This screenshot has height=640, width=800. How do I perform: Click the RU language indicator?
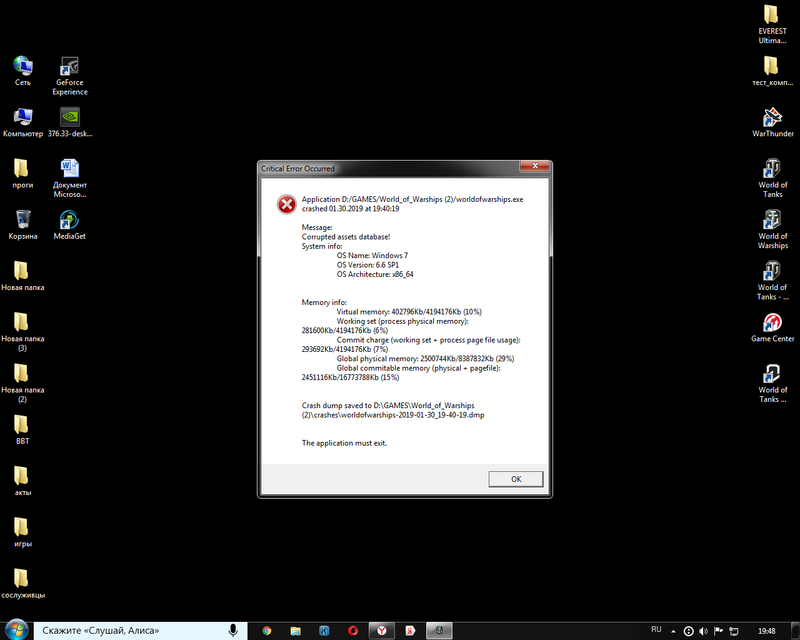656,630
